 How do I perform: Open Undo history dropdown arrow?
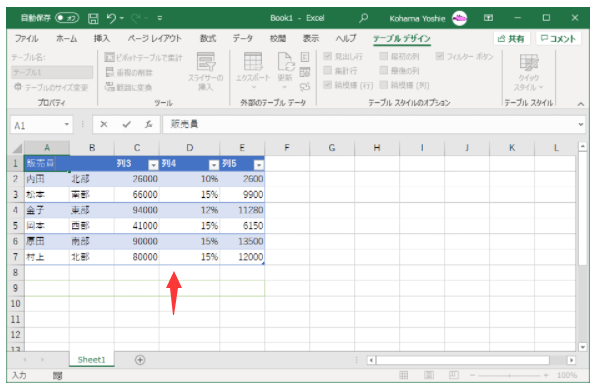point(122,18)
